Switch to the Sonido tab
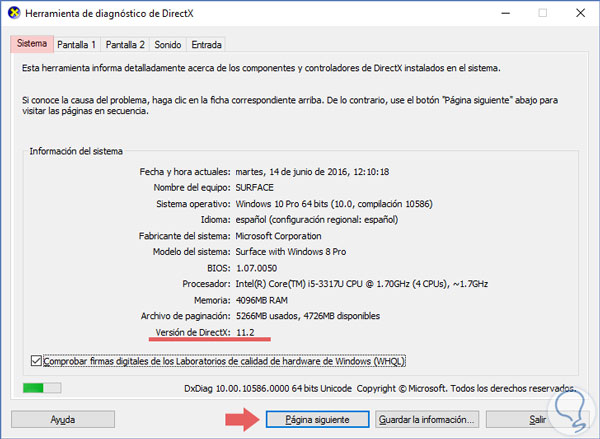The height and width of the screenshot is (439, 600). click(168, 45)
